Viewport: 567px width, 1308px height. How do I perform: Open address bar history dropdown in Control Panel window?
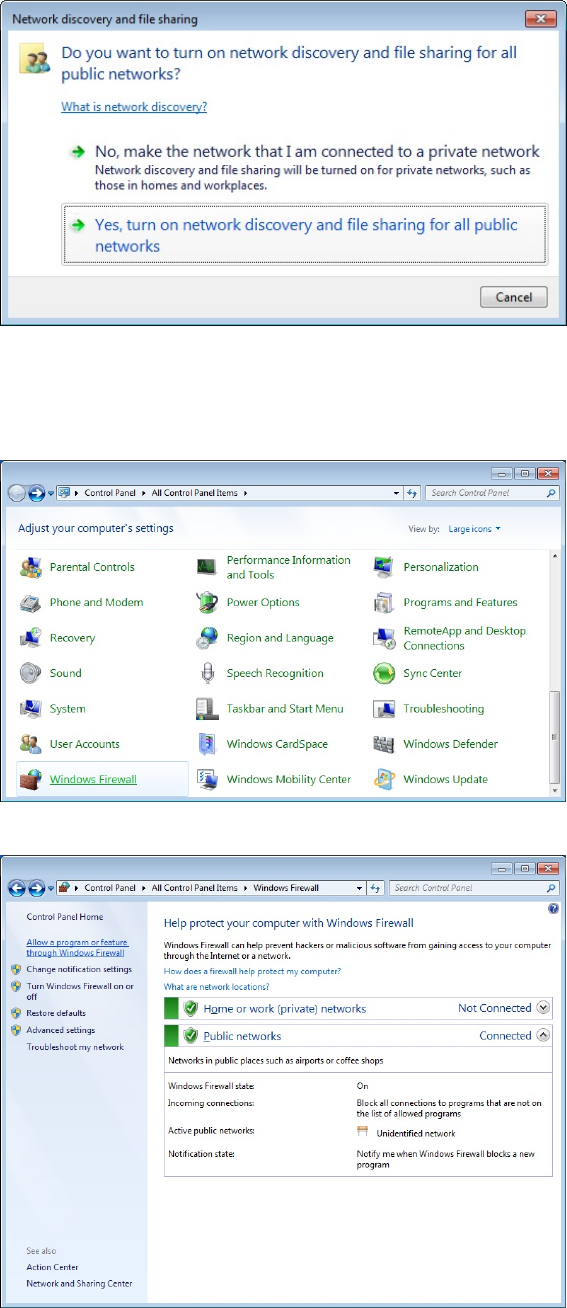(395, 493)
